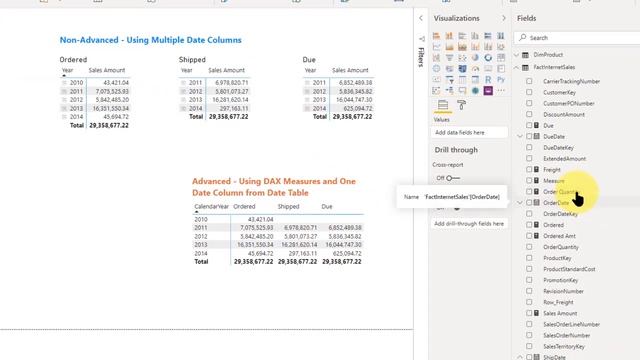
Task: Click the Add data fields here well
Action: click(x=469, y=133)
